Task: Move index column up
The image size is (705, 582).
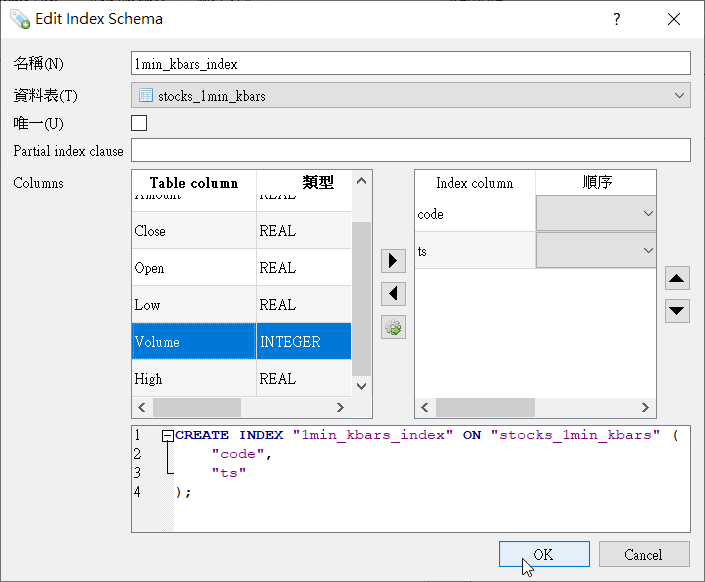Action: (677, 278)
